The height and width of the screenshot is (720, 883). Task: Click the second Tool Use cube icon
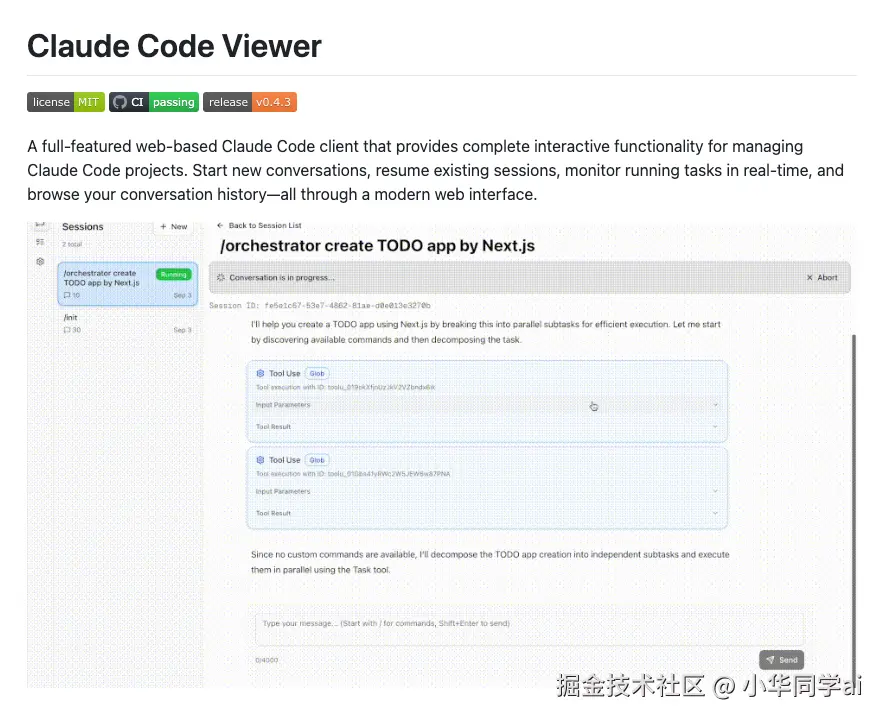click(x=260, y=460)
